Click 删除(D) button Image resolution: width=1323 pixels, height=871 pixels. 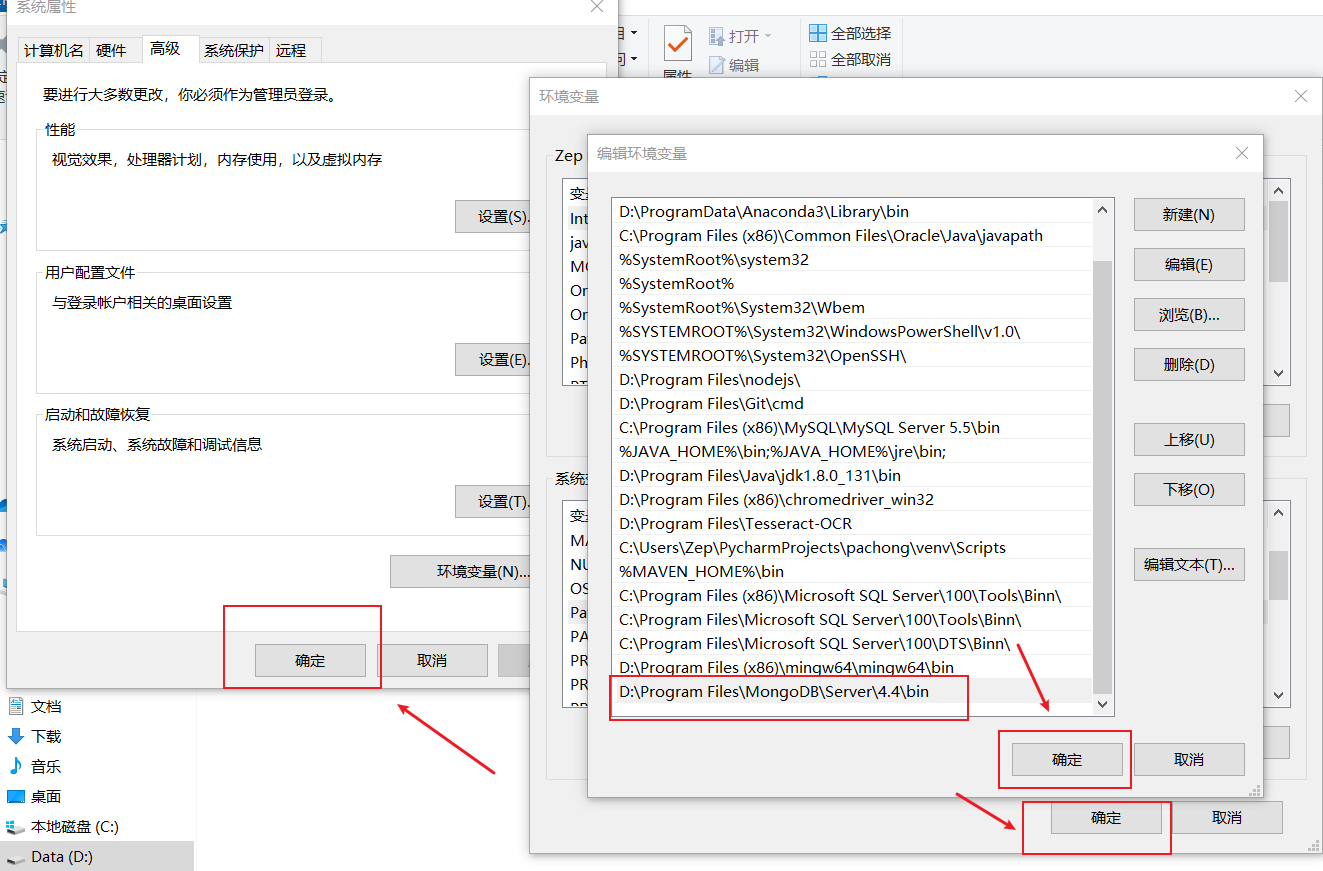point(1189,364)
